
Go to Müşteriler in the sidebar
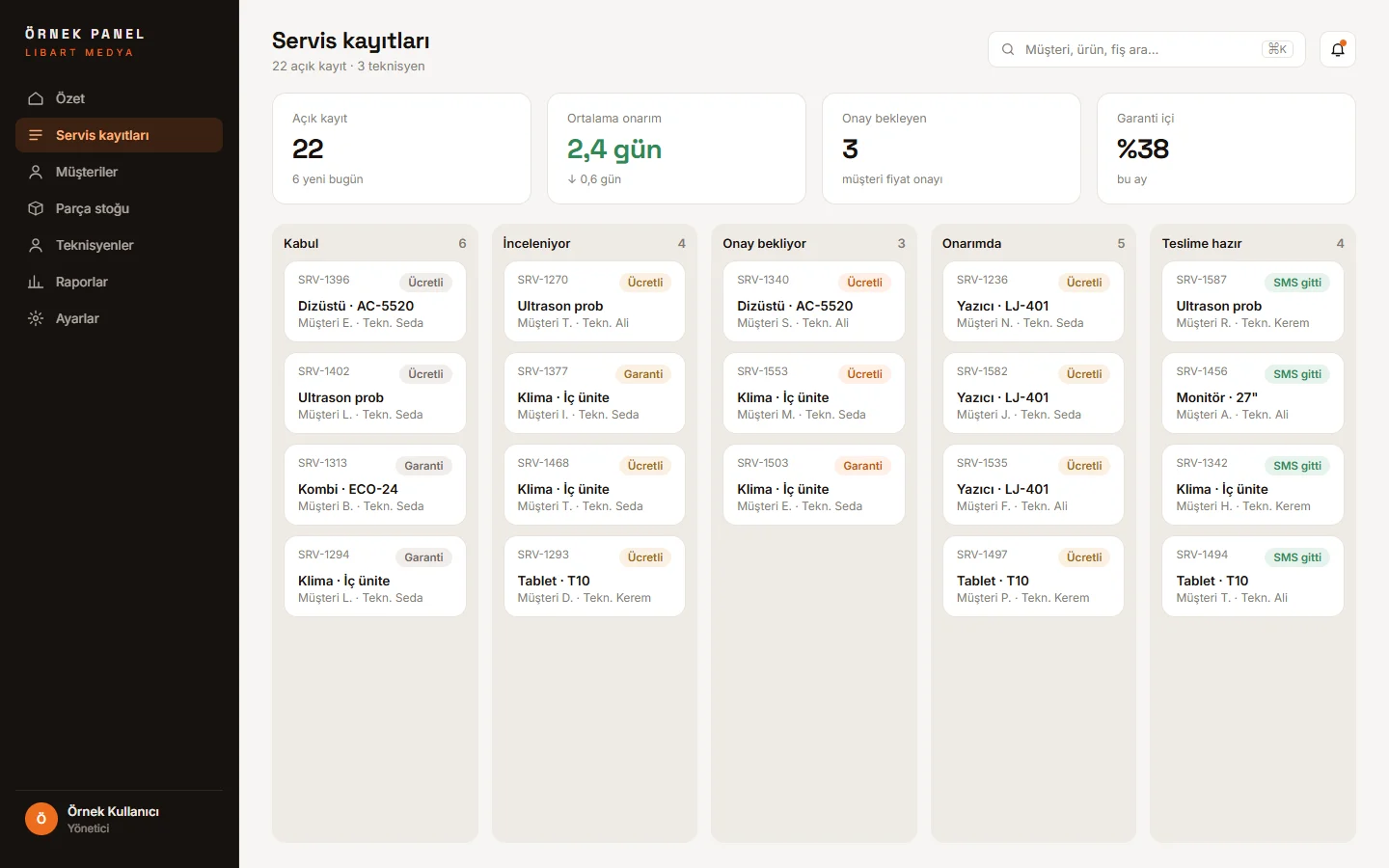(x=119, y=172)
